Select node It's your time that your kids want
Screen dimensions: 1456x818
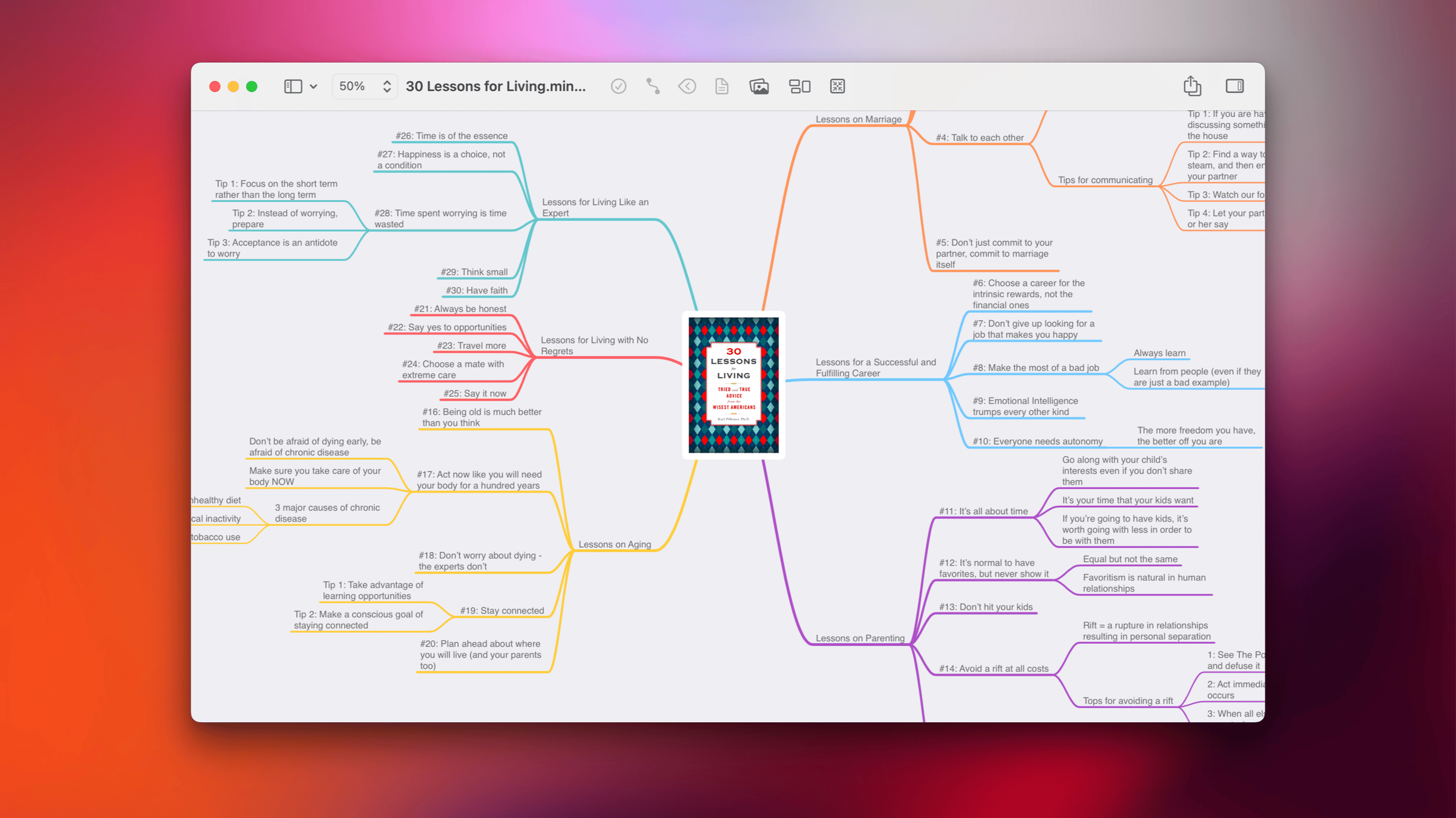click(x=1127, y=500)
